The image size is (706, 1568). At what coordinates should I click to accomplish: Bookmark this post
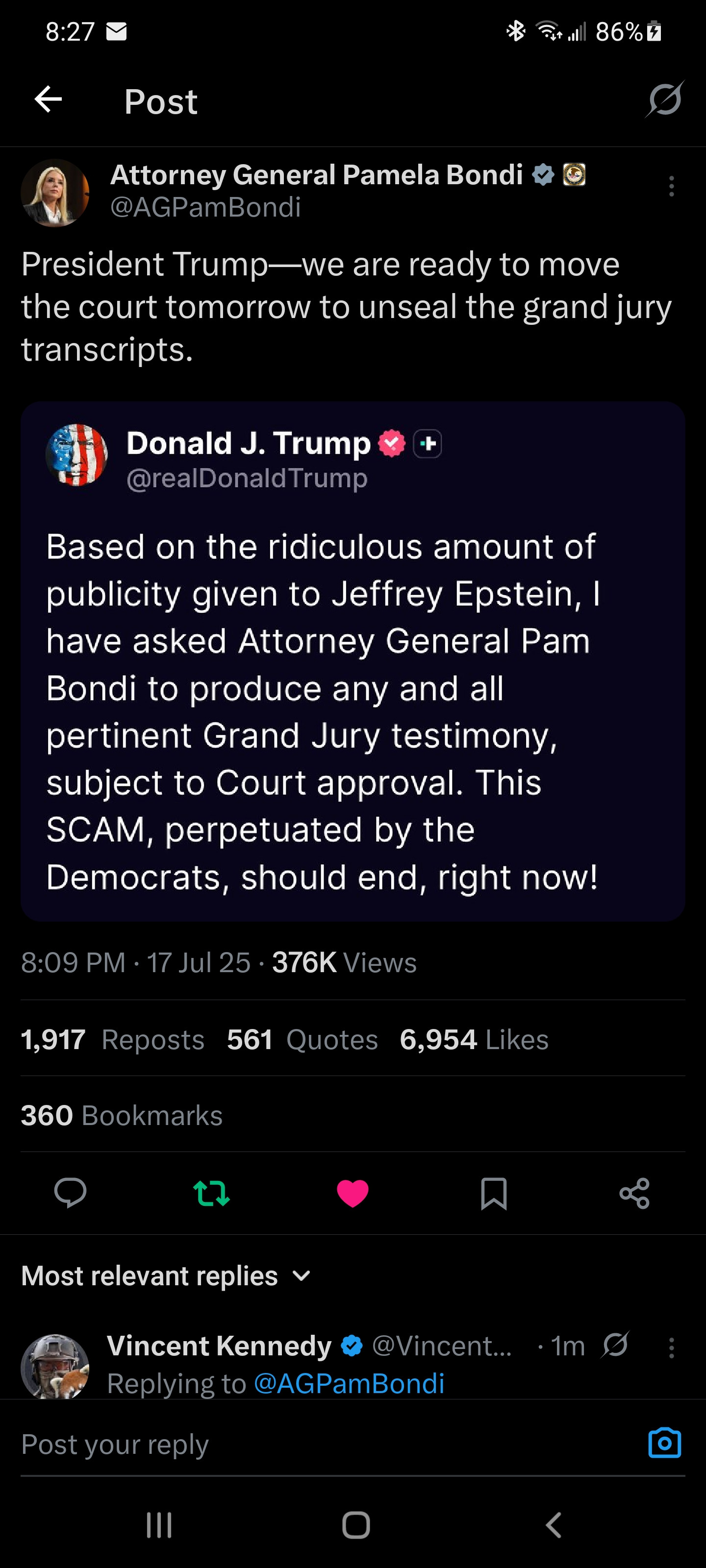point(493,1193)
